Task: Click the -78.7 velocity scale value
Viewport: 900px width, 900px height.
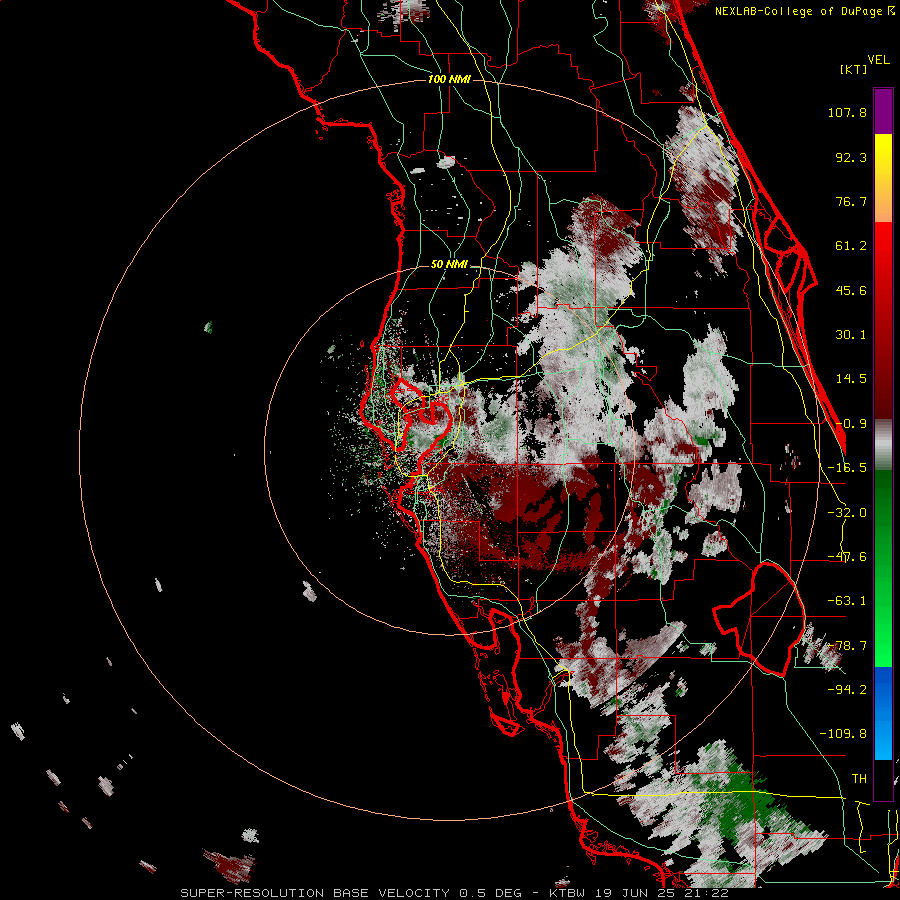Action: click(x=847, y=646)
